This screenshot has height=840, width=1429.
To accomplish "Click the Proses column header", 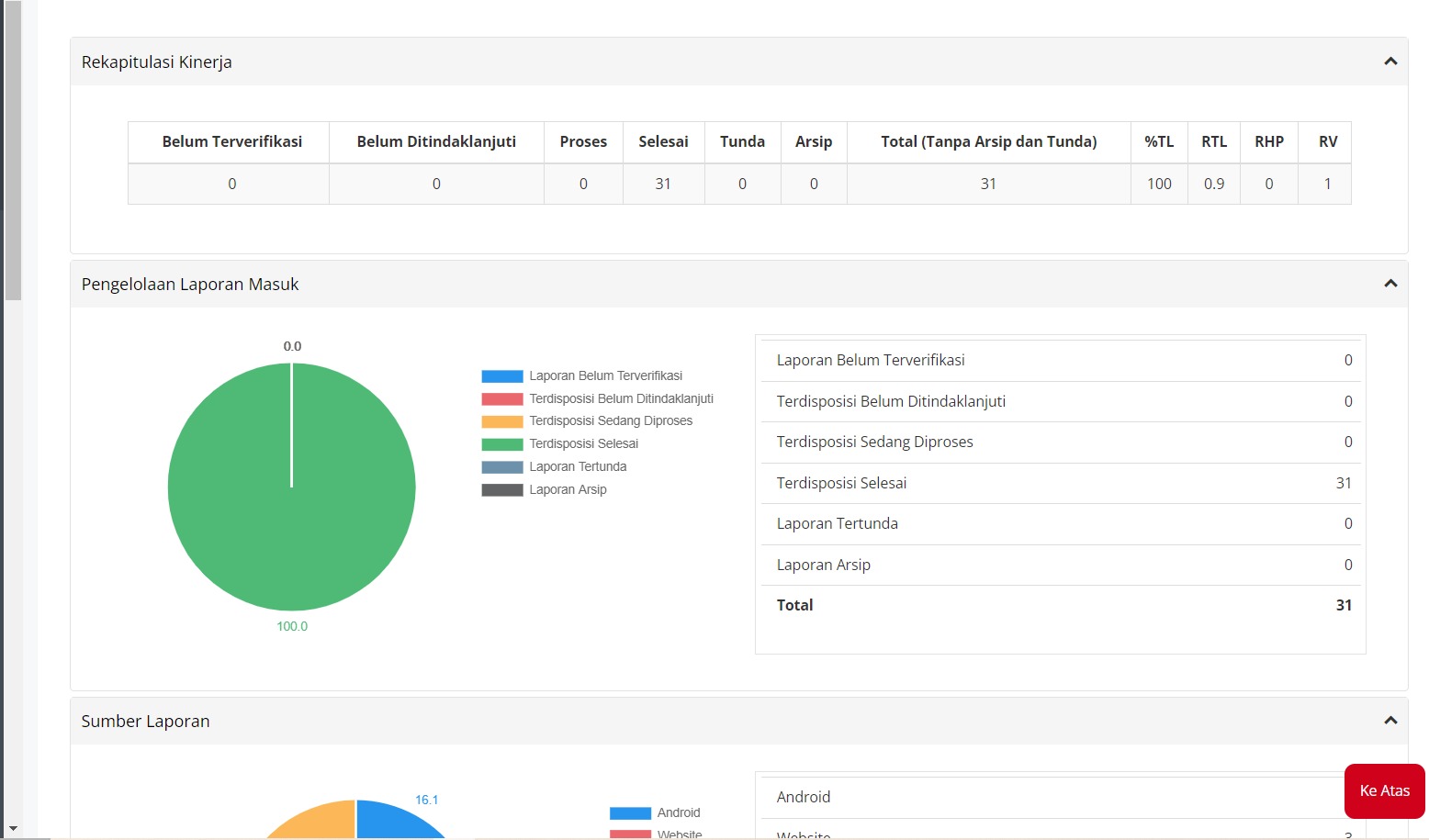I will click(x=583, y=141).
